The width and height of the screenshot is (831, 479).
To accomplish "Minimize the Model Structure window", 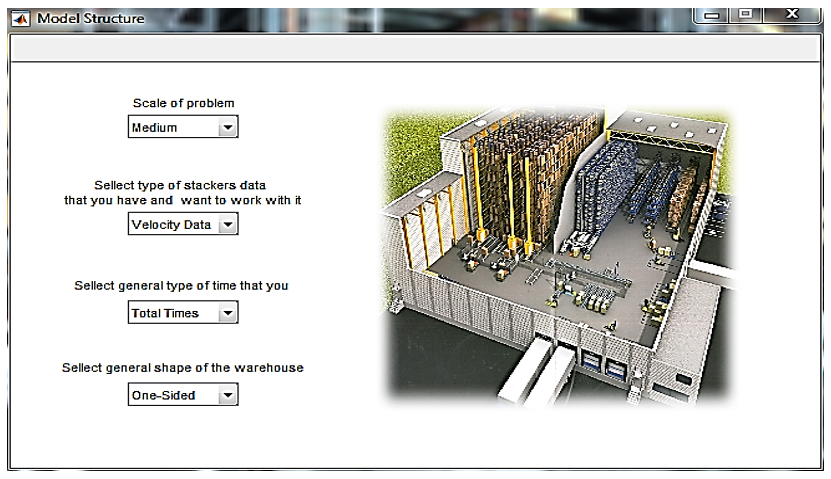I will (x=711, y=15).
